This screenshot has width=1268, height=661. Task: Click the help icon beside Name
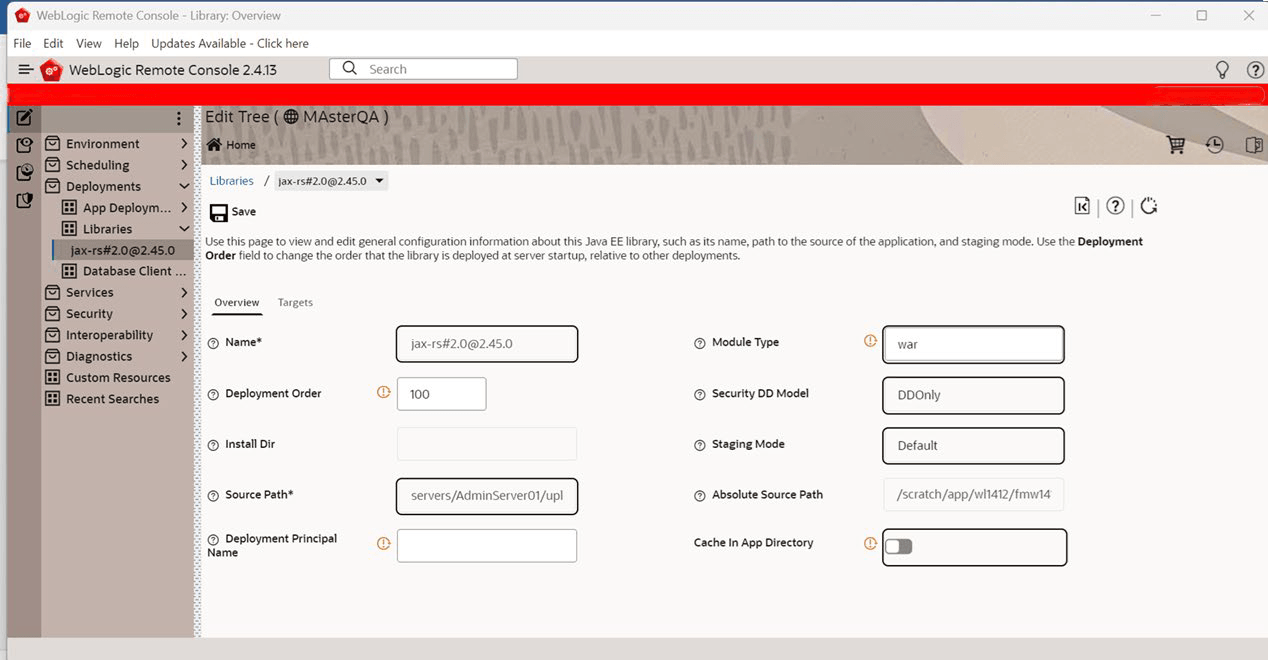[x=213, y=343]
